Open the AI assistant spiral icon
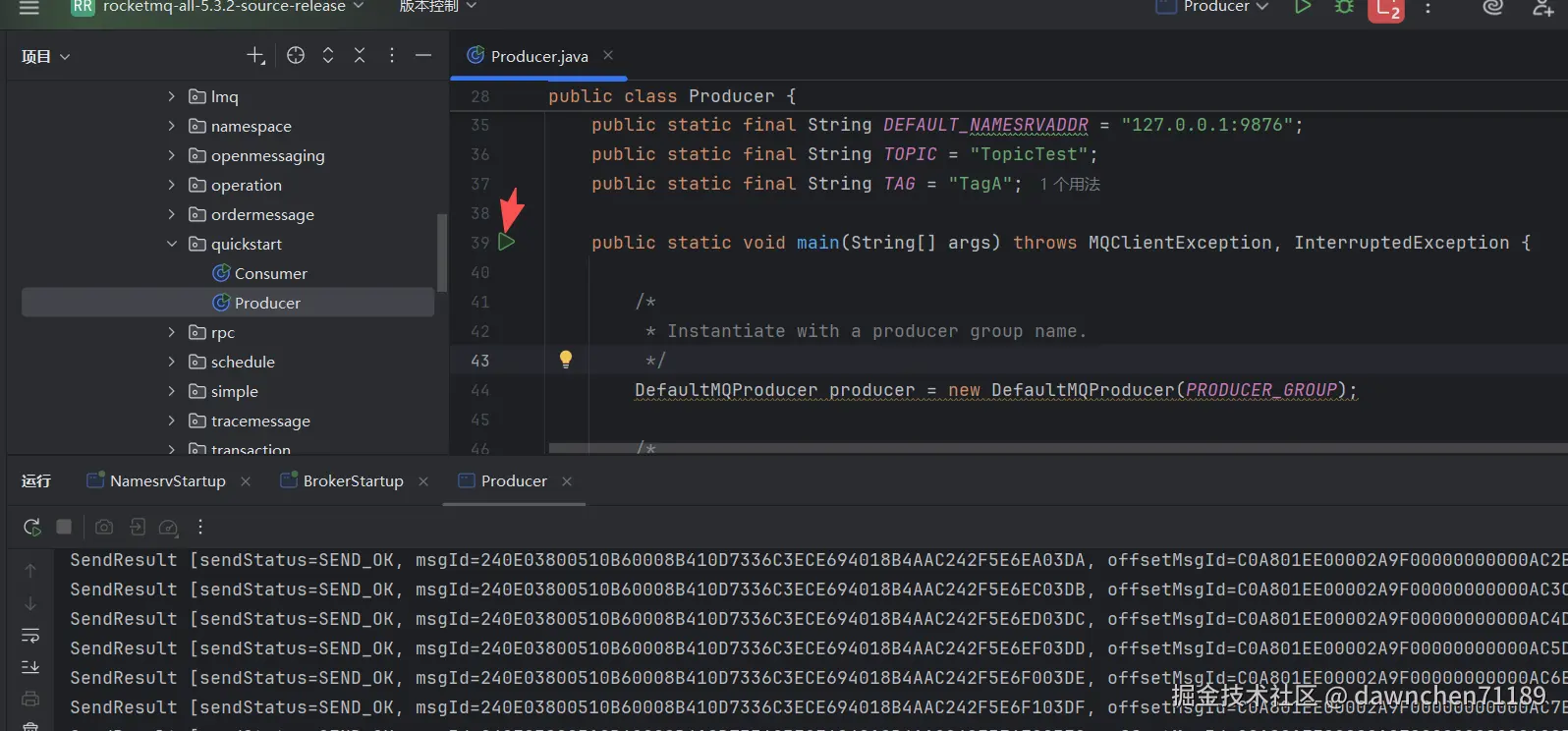Viewport: 1568px width, 731px height. click(x=1492, y=7)
